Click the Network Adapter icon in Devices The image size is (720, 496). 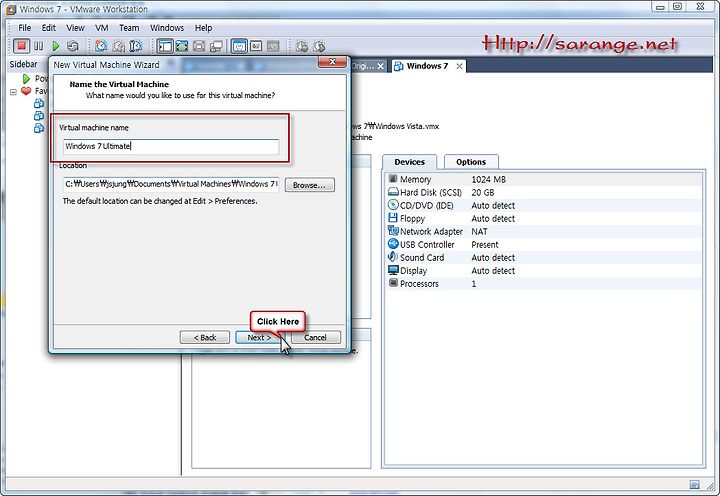pyautogui.click(x=393, y=231)
